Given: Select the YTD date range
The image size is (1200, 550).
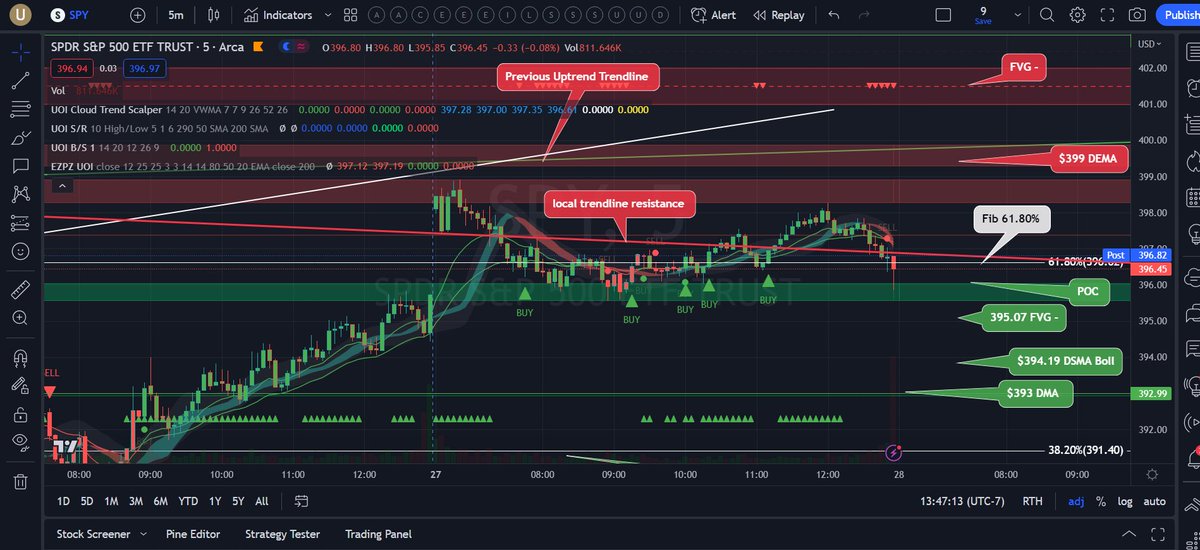Looking at the screenshot, I should [x=187, y=501].
